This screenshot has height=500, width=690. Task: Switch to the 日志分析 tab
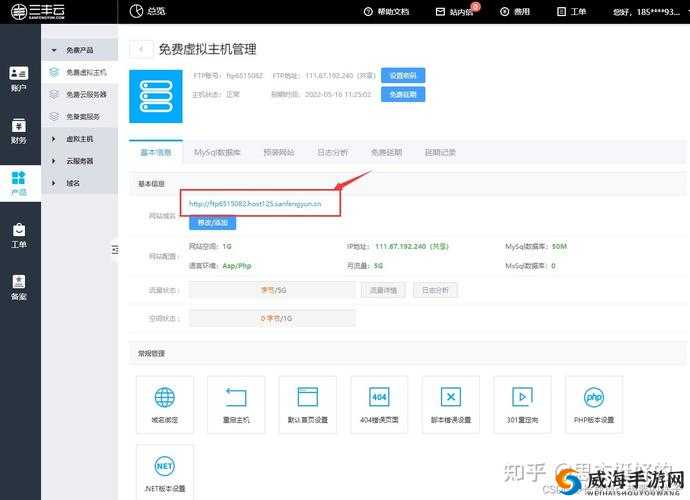[x=333, y=152]
